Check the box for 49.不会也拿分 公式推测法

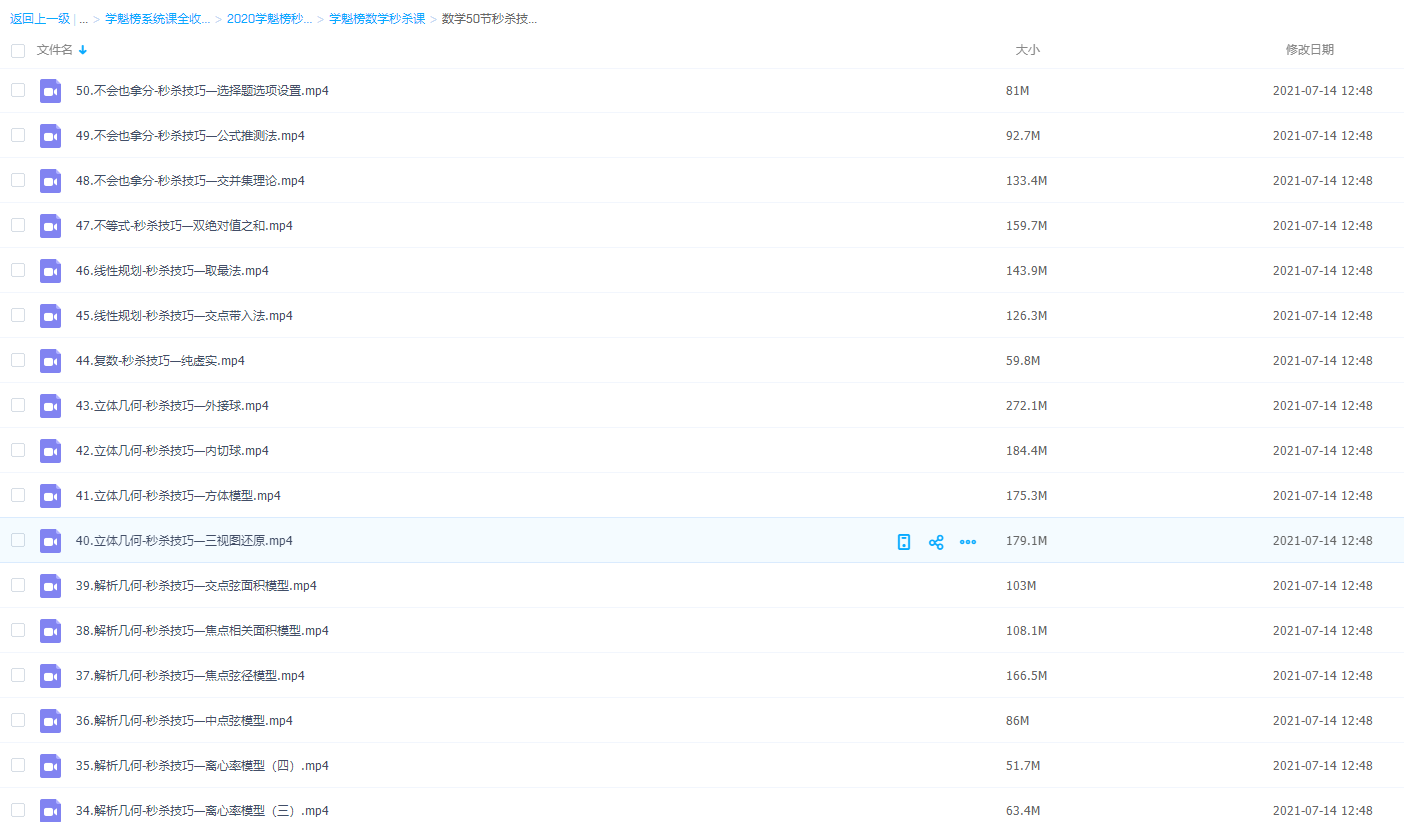point(18,135)
